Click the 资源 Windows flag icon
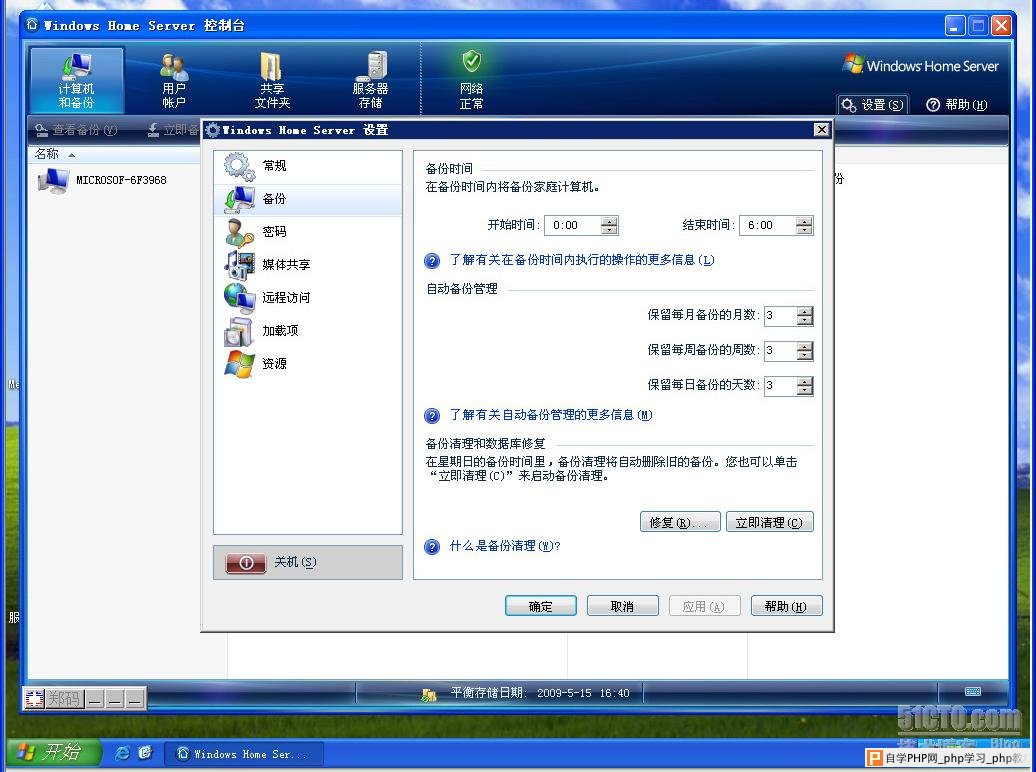This screenshot has width=1036, height=772. [239, 364]
